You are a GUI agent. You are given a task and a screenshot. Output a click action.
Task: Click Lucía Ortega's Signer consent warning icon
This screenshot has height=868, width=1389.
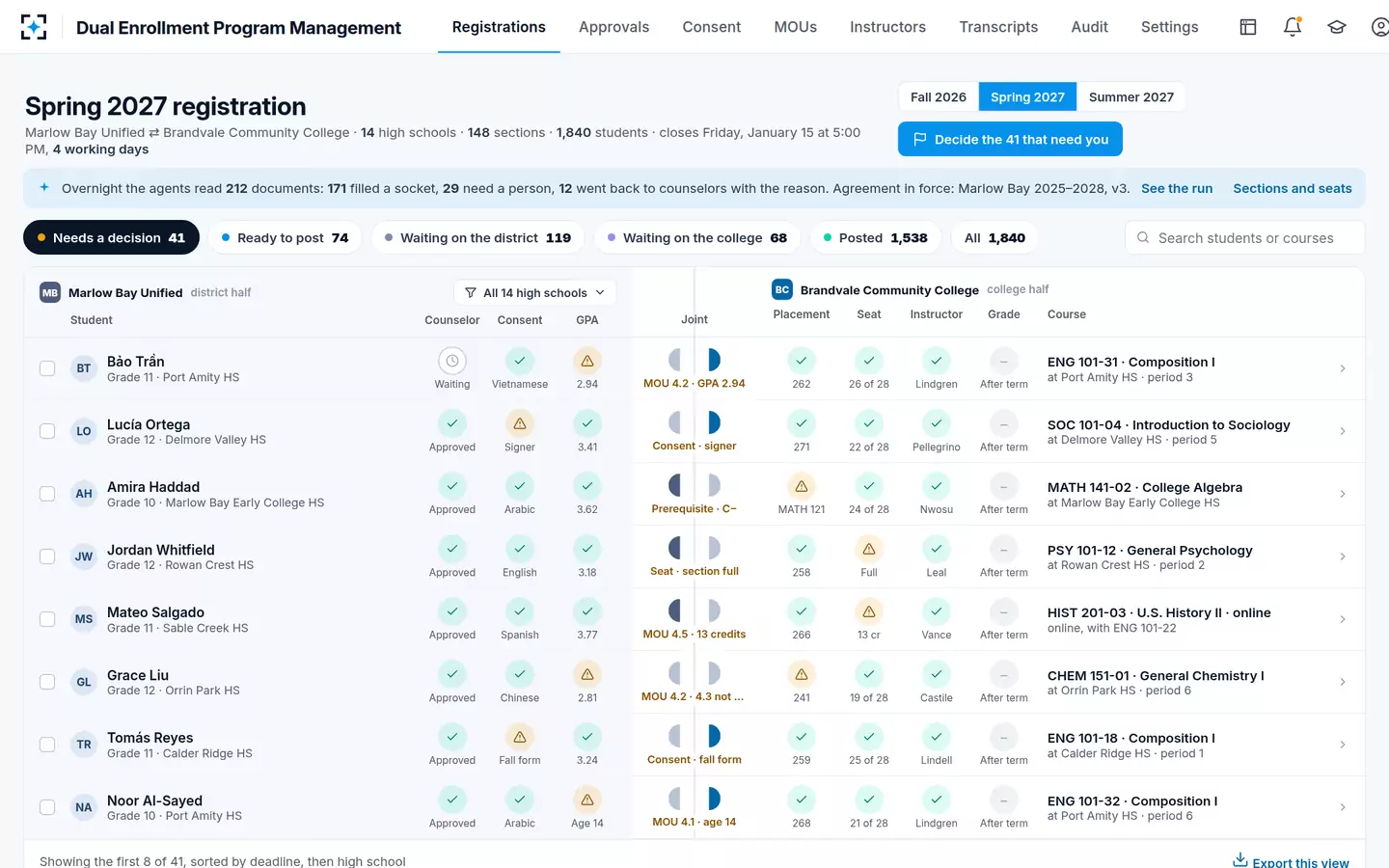click(520, 423)
